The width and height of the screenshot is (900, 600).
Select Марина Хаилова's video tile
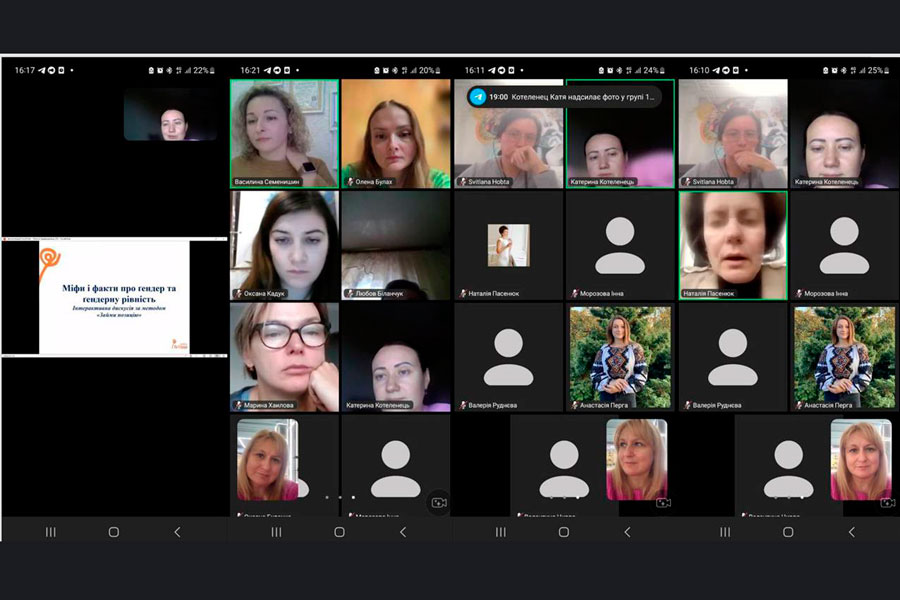pos(284,357)
